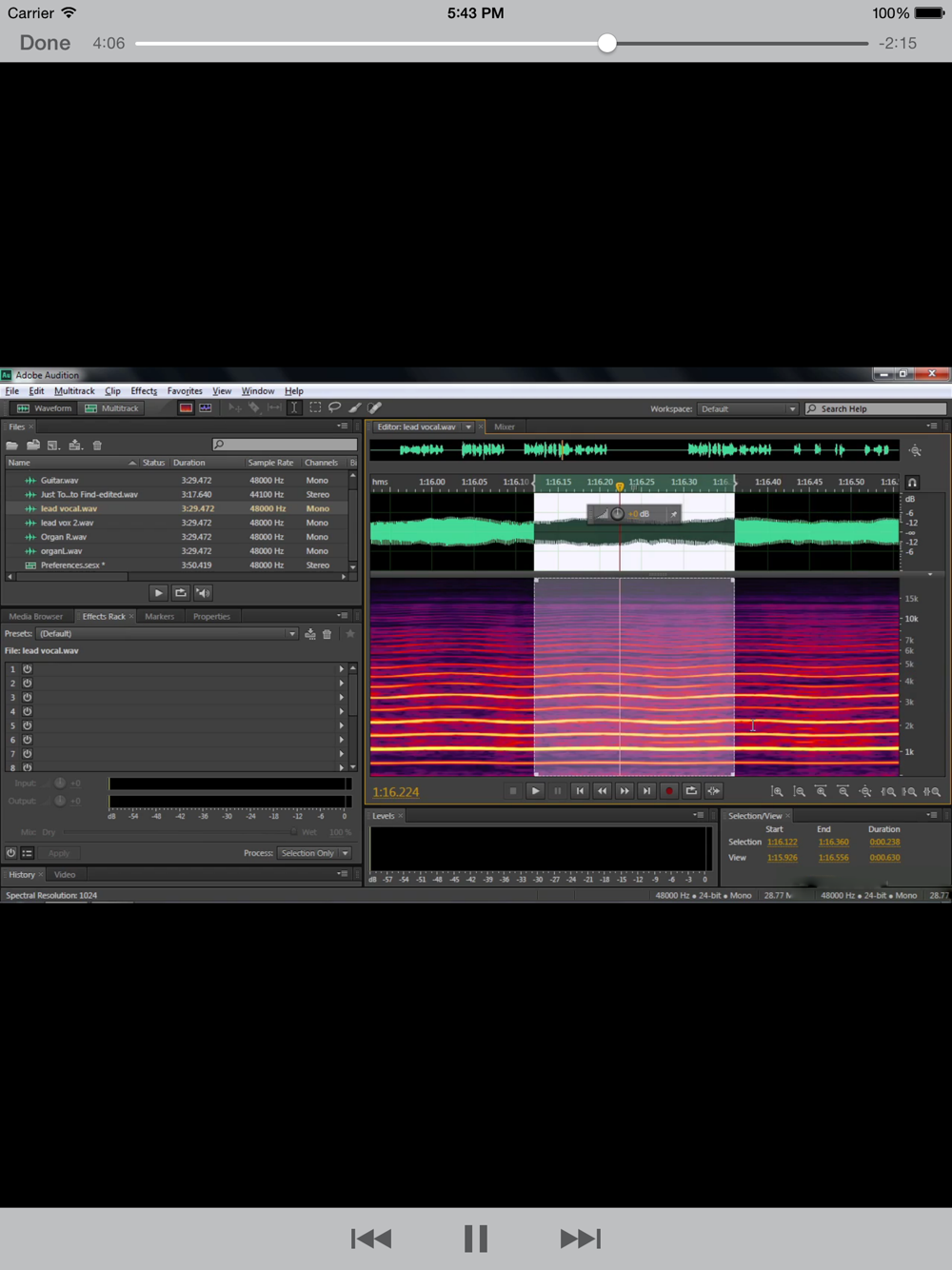Toggle Loop Playback in Files panel
The width and height of the screenshot is (952, 1270).
181,593
